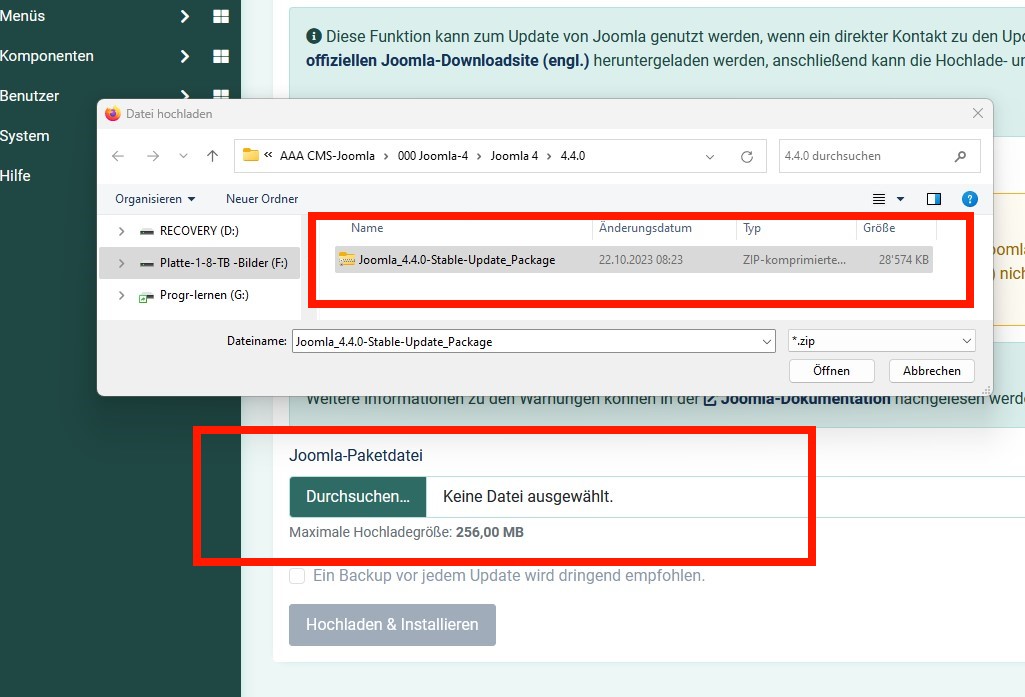Navigate to 000 Joomla-4 breadcrumb
The image size is (1025, 697).
pyautogui.click(x=433, y=156)
